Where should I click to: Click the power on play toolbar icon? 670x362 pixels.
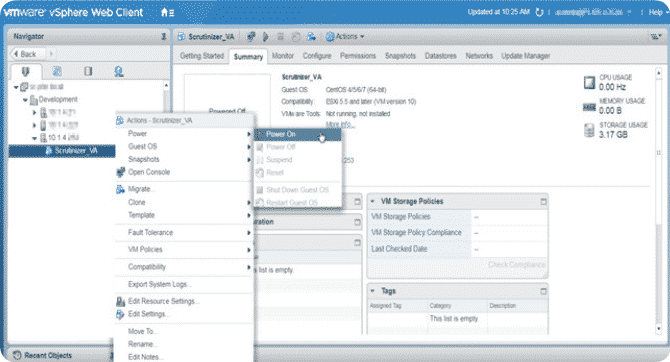coord(265,37)
